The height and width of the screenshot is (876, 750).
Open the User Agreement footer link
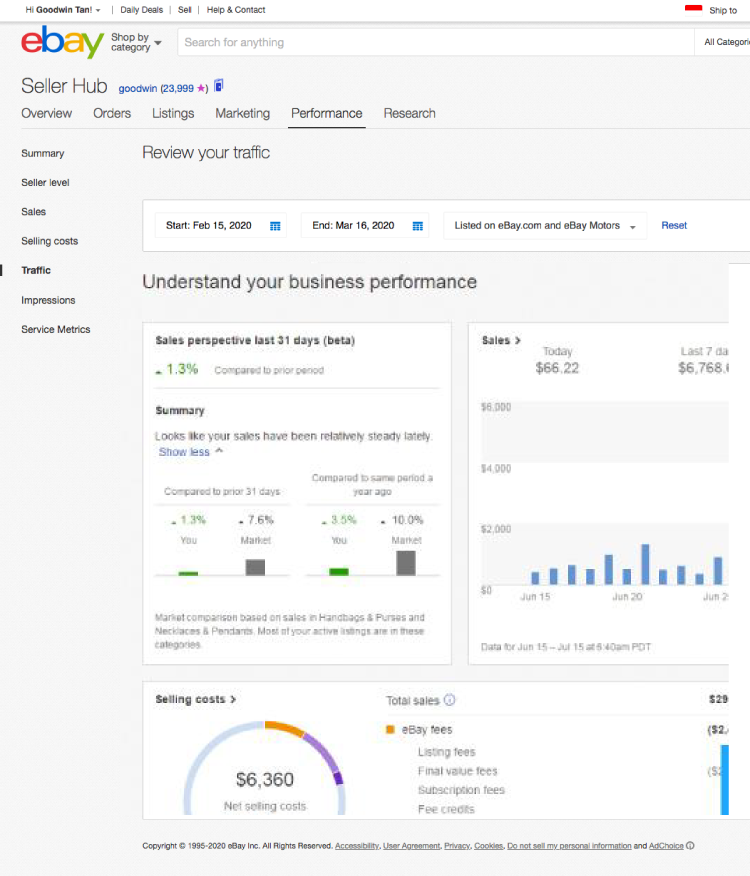click(411, 846)
